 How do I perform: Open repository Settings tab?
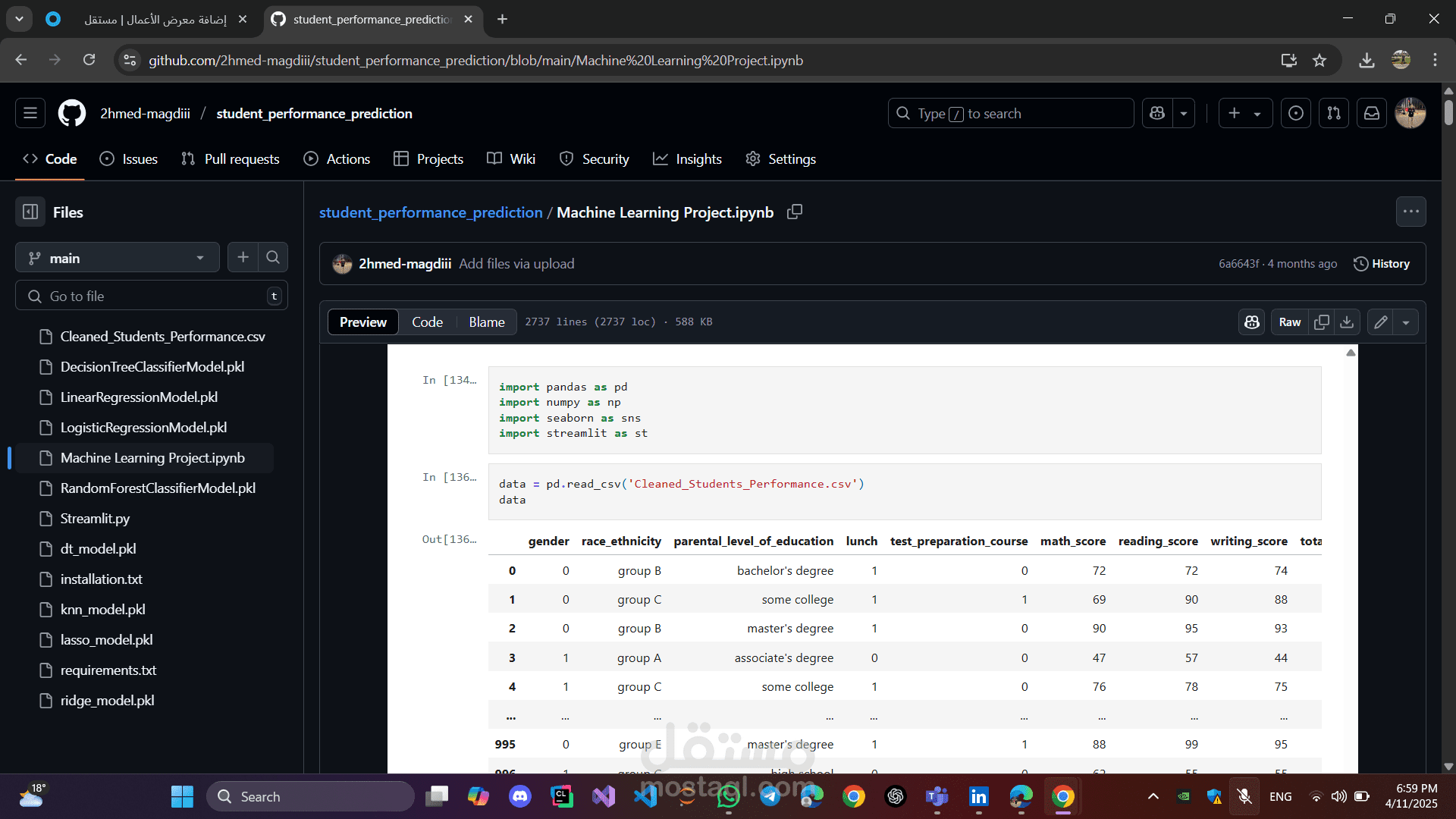(x=781, y=159)
